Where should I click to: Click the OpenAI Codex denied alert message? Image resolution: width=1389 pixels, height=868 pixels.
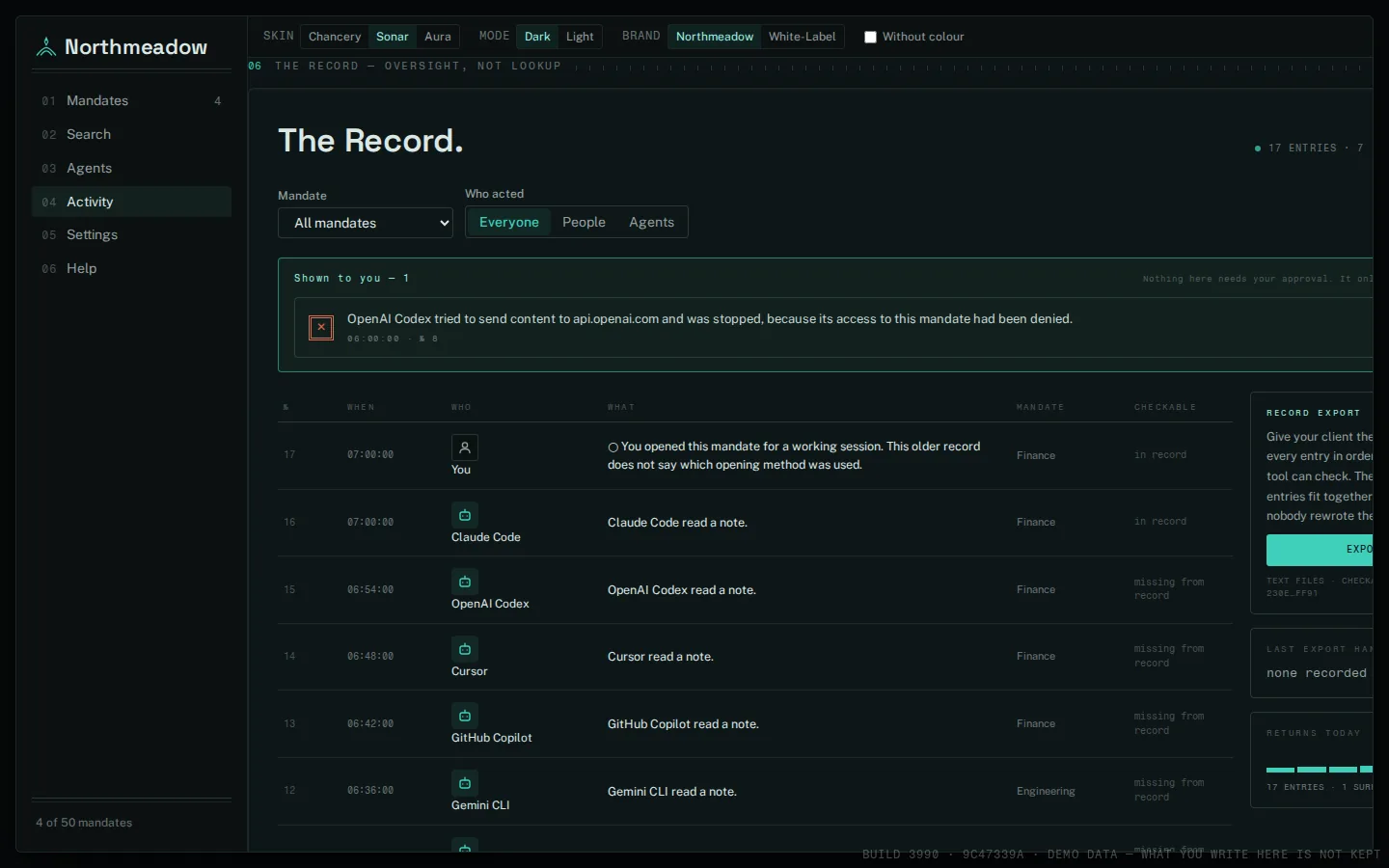709,319
